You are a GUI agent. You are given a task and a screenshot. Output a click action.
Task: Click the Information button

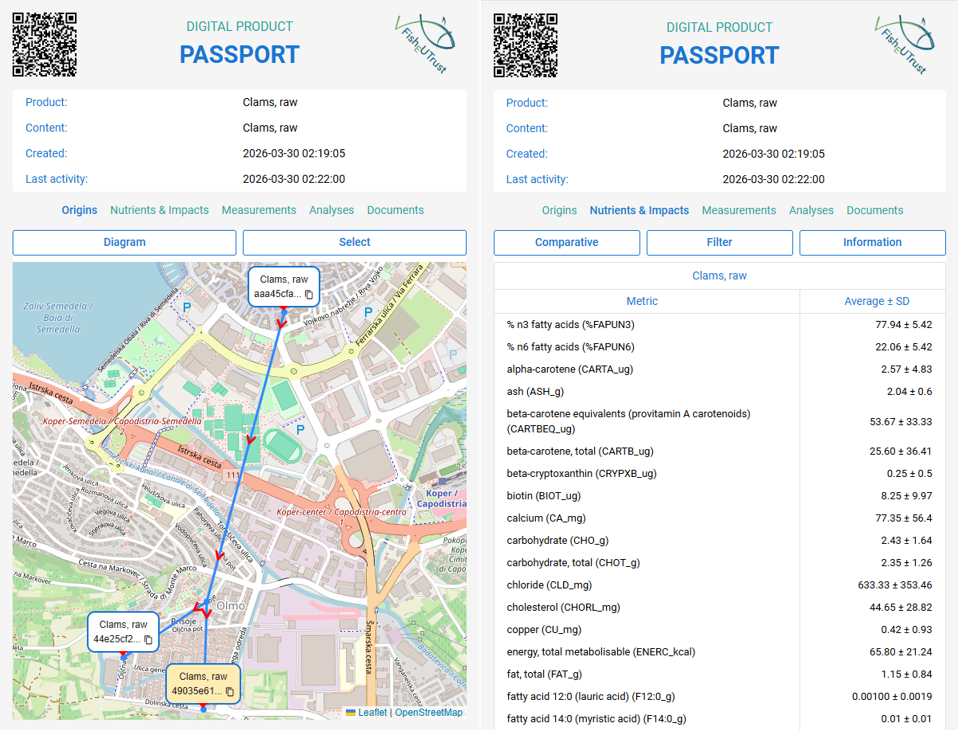(x=872, y=242)
